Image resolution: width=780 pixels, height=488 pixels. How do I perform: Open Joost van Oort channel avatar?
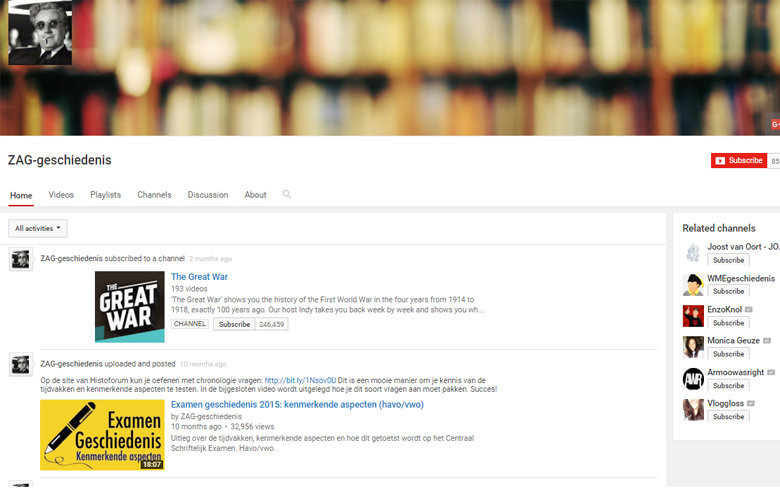(693, 253)
